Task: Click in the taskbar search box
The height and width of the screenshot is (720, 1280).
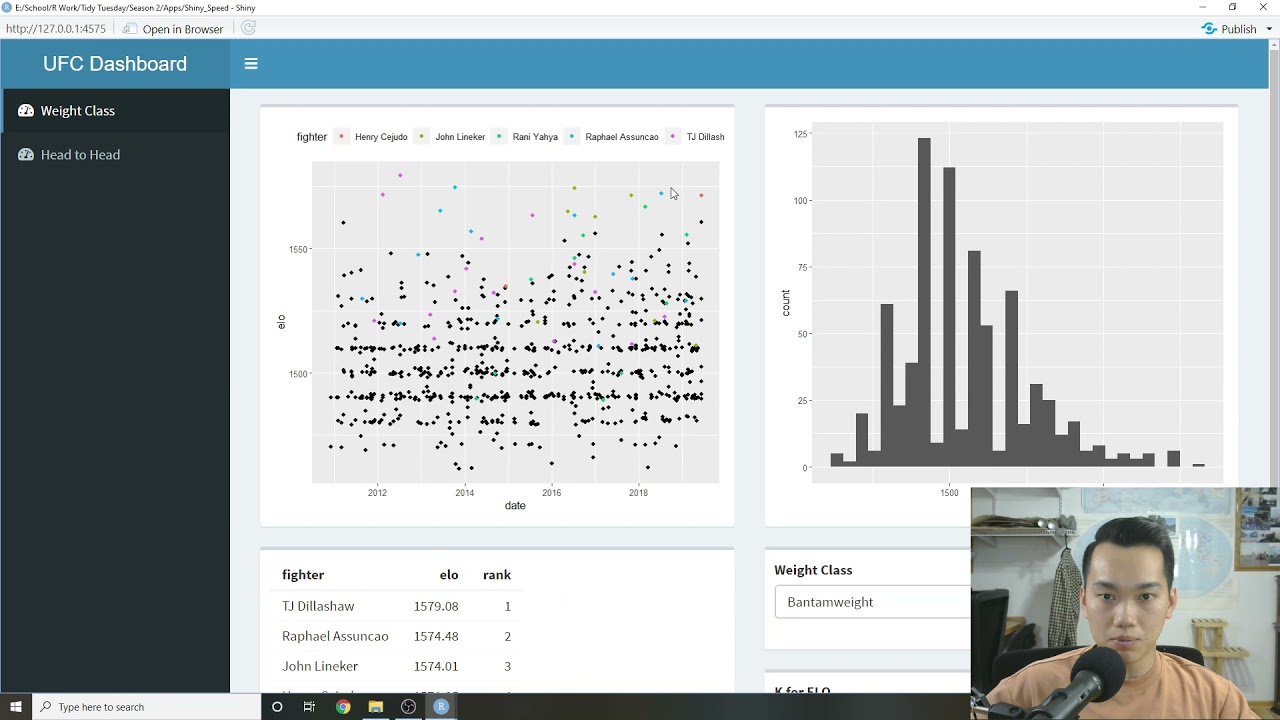Action: tap(147, 707)
